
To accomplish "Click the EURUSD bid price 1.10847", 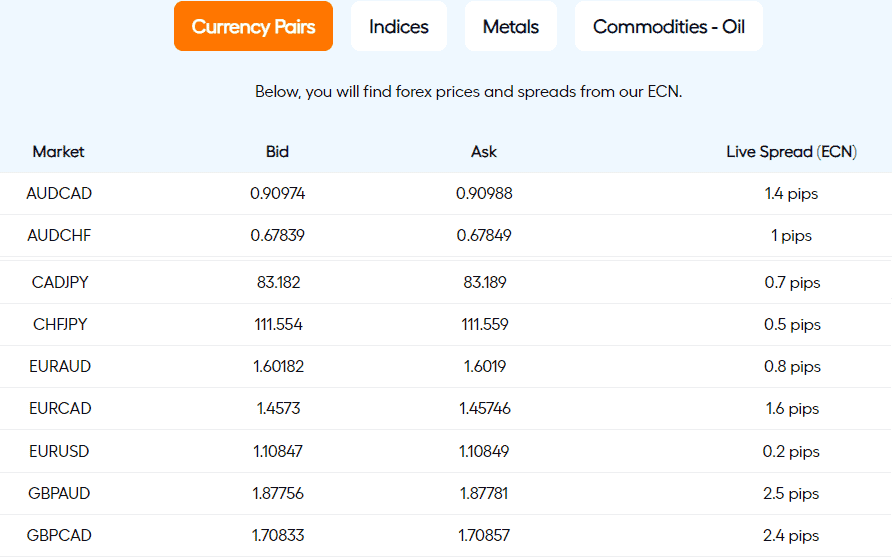I will [x=278, y=451].
